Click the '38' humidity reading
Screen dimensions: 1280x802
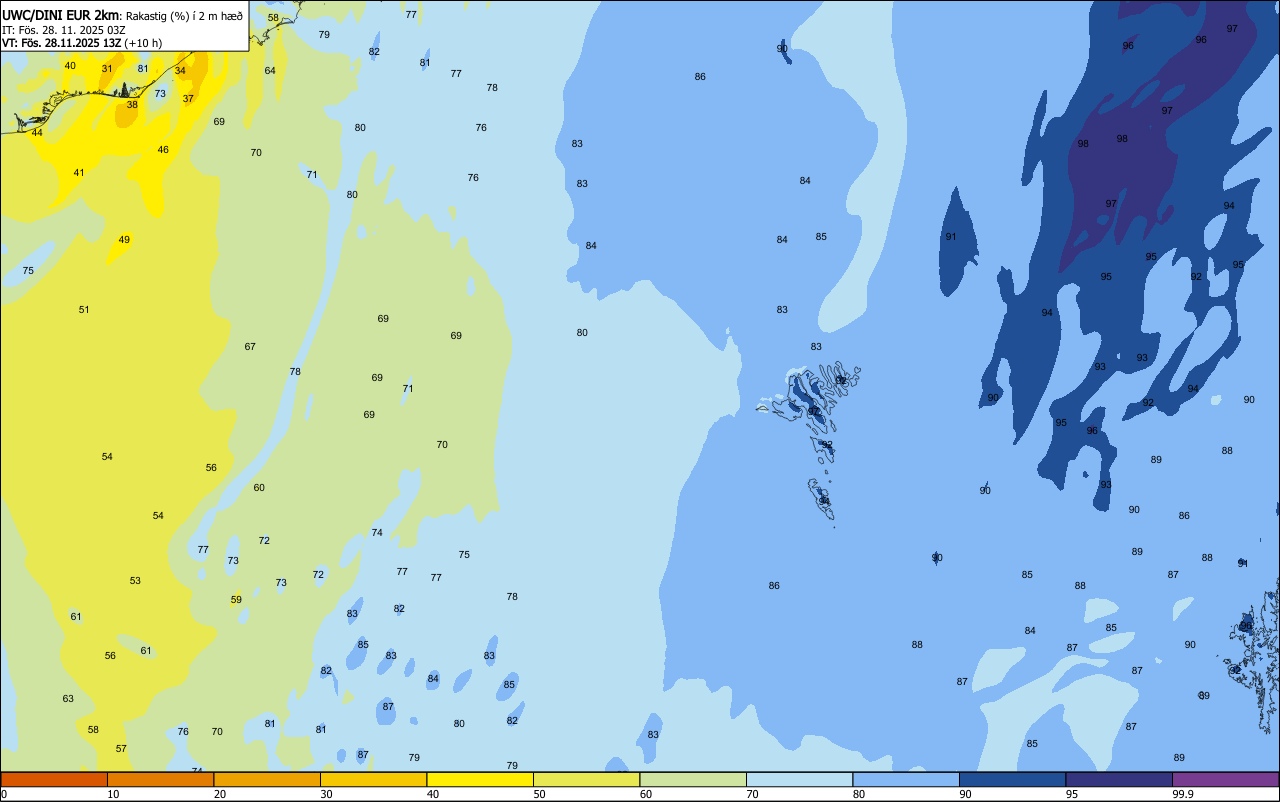[x=132, y=105]
